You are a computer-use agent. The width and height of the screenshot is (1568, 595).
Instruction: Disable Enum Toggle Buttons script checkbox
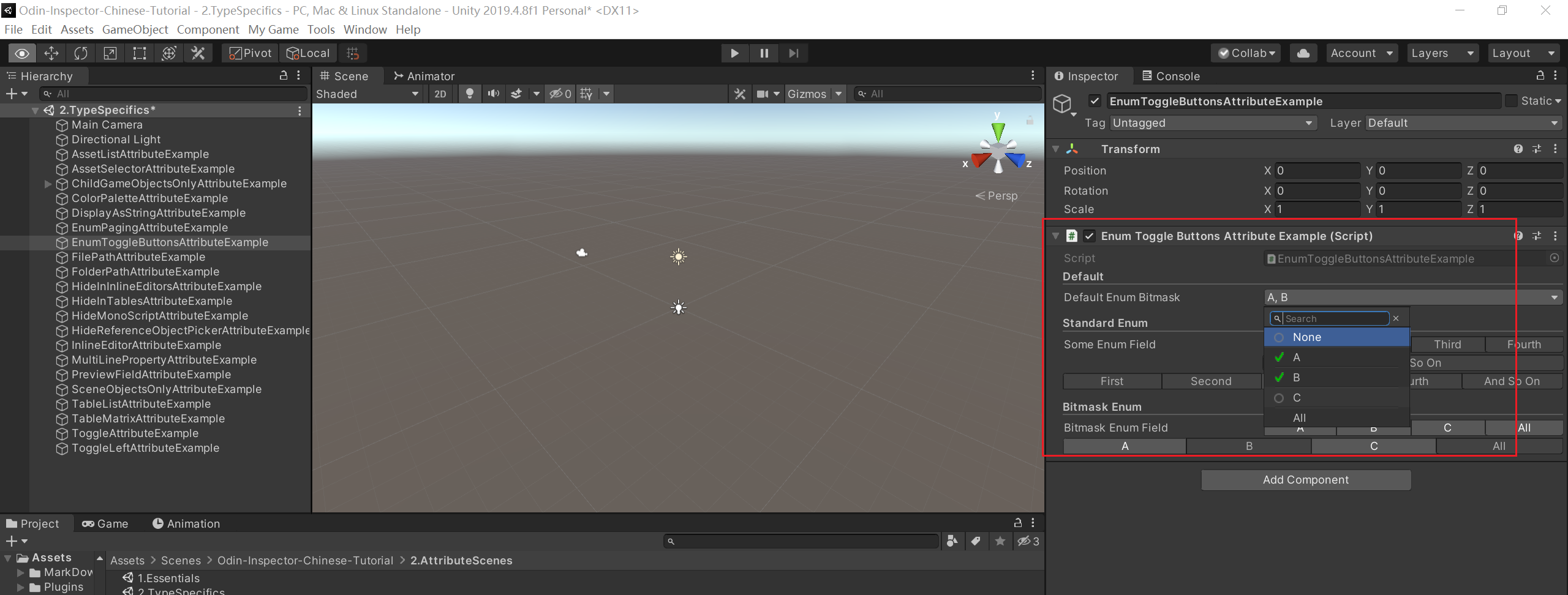click(1090, 236)
